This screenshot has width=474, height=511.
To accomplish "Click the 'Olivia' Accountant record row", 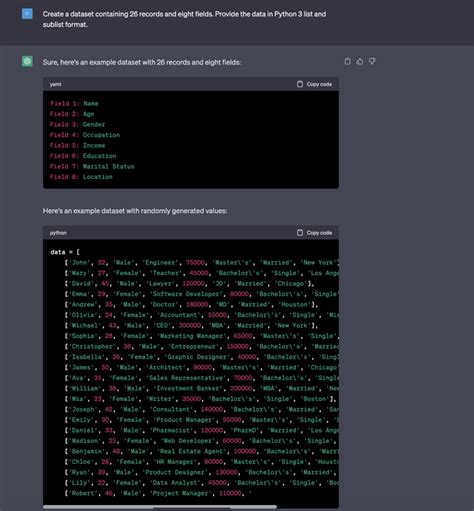I will coord(202,315).
